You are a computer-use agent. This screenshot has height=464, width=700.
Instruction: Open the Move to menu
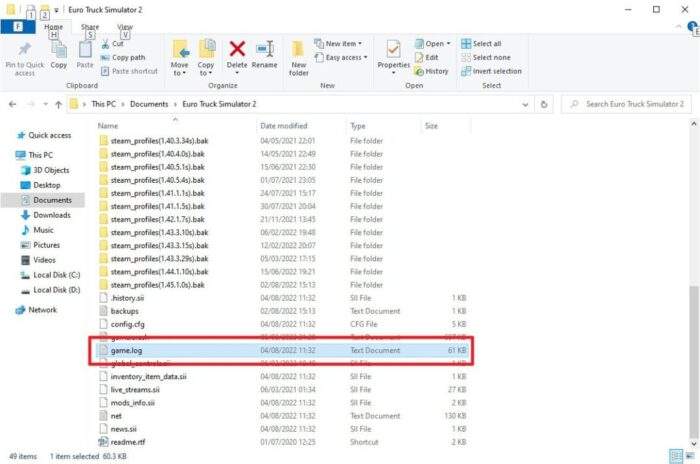click(179, 58)
